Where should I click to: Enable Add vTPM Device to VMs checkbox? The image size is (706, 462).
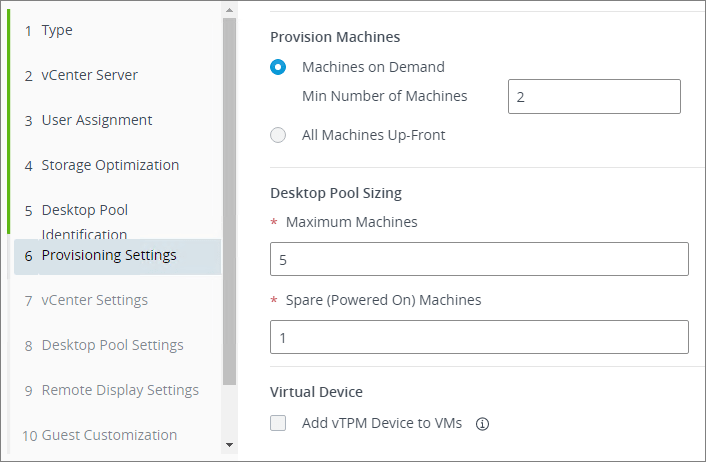[279, 423]
